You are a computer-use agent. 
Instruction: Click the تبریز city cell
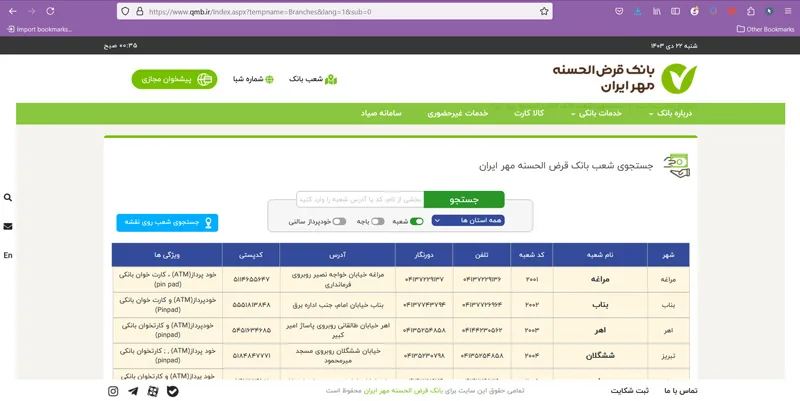coord(668,356)
